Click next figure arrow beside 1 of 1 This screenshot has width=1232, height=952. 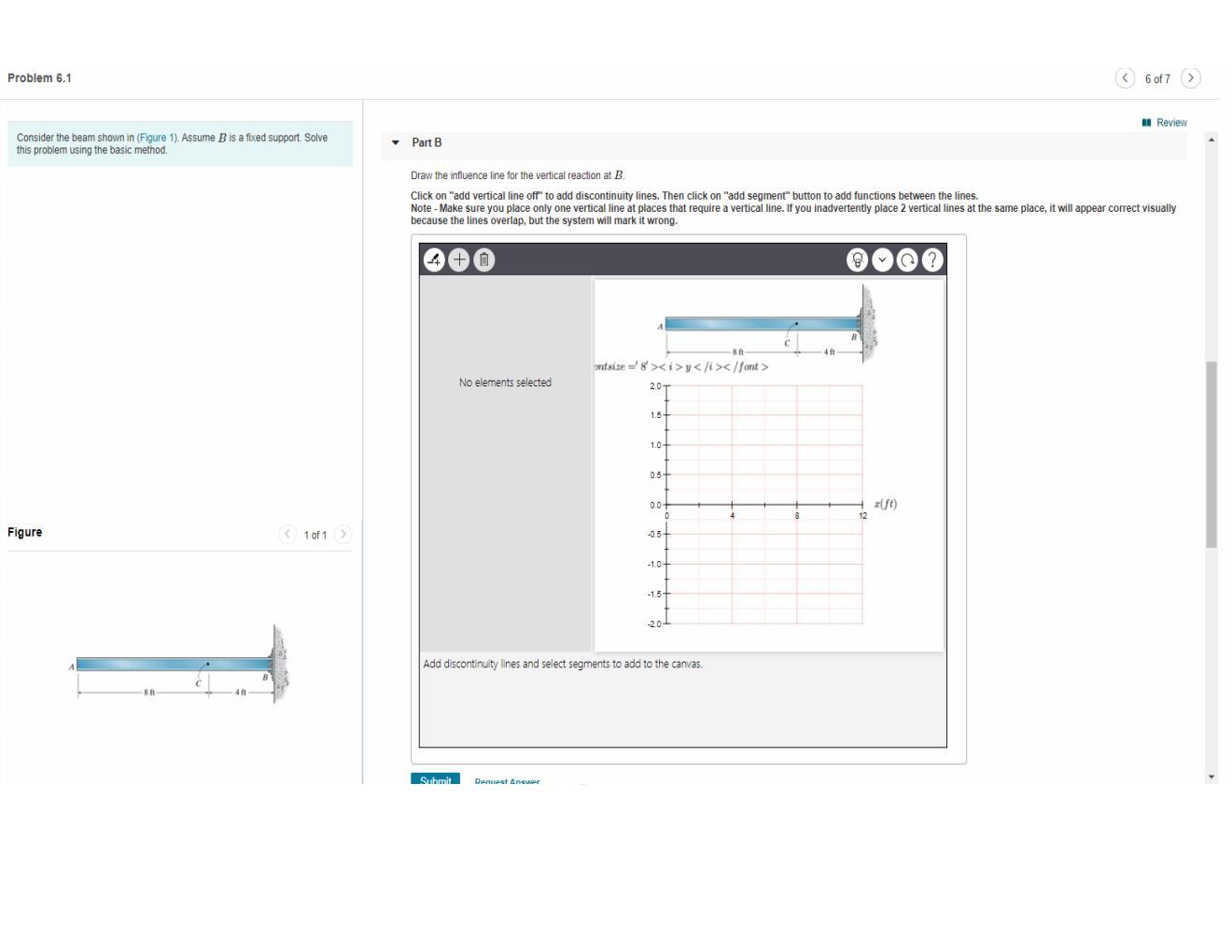pyautogui.click(x=343, y=535)
